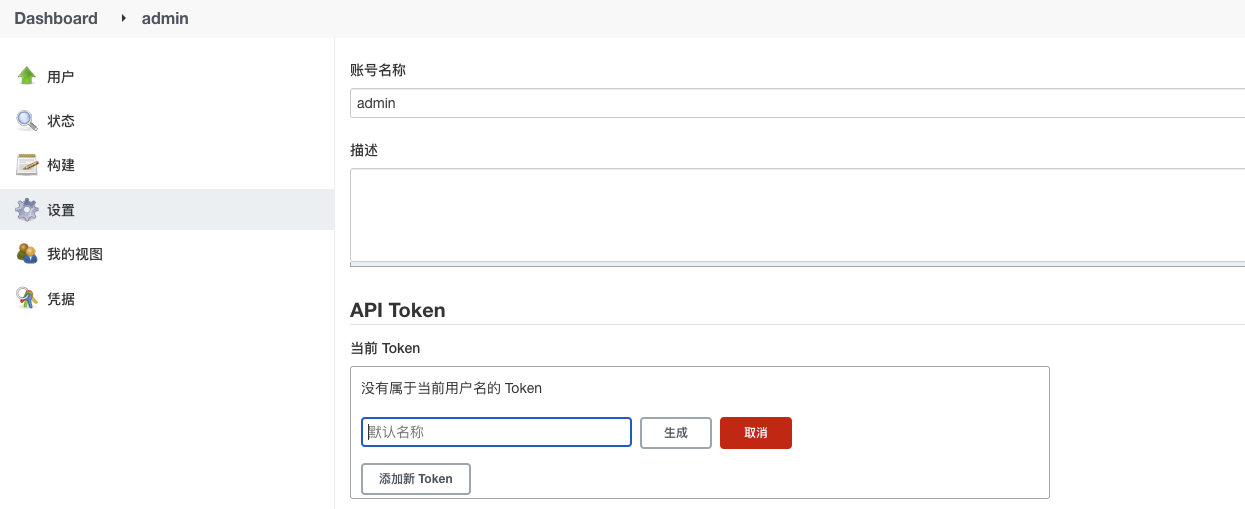
Task: Open 构建 text link in the sidebar
Action: [61, 165]
